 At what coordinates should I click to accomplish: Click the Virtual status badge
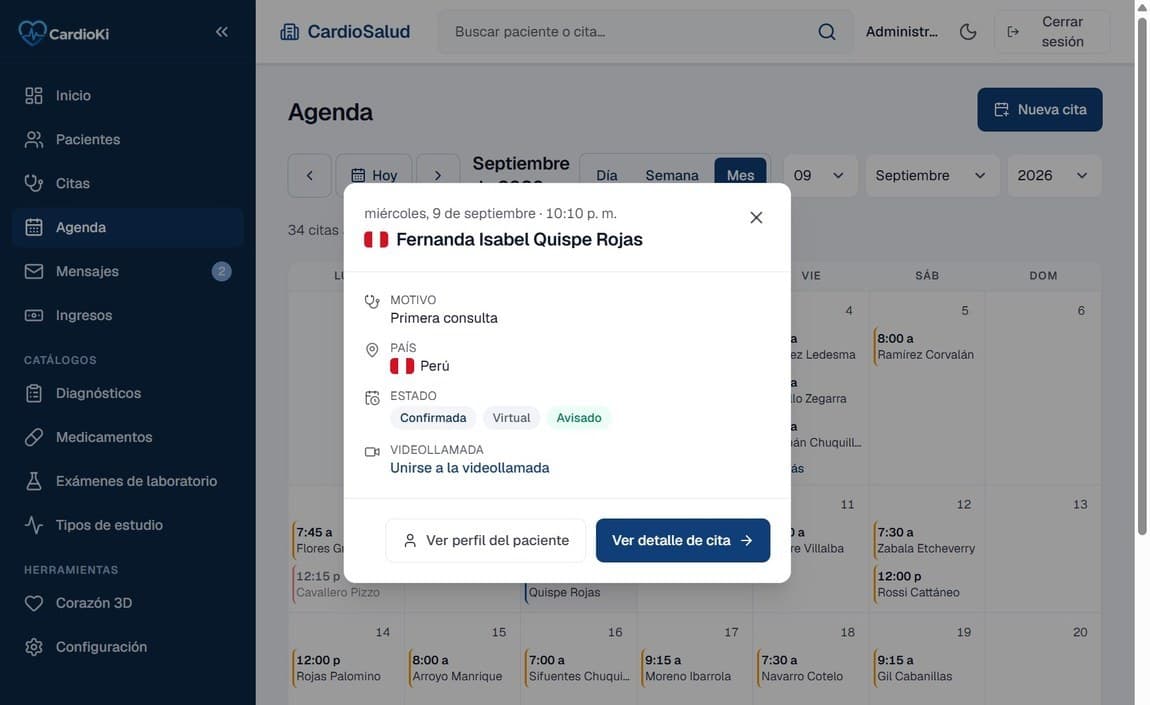pos(511,417)
